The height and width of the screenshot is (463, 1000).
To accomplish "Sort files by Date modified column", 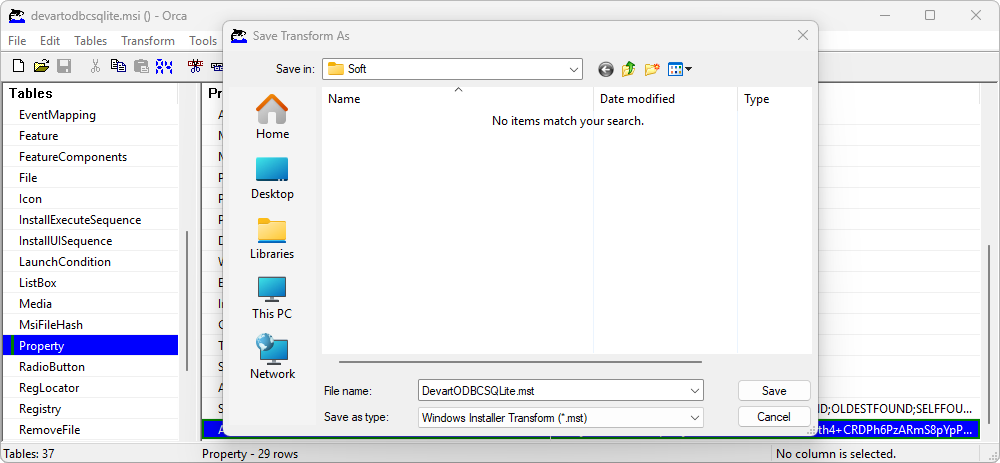I will [666, 99].
